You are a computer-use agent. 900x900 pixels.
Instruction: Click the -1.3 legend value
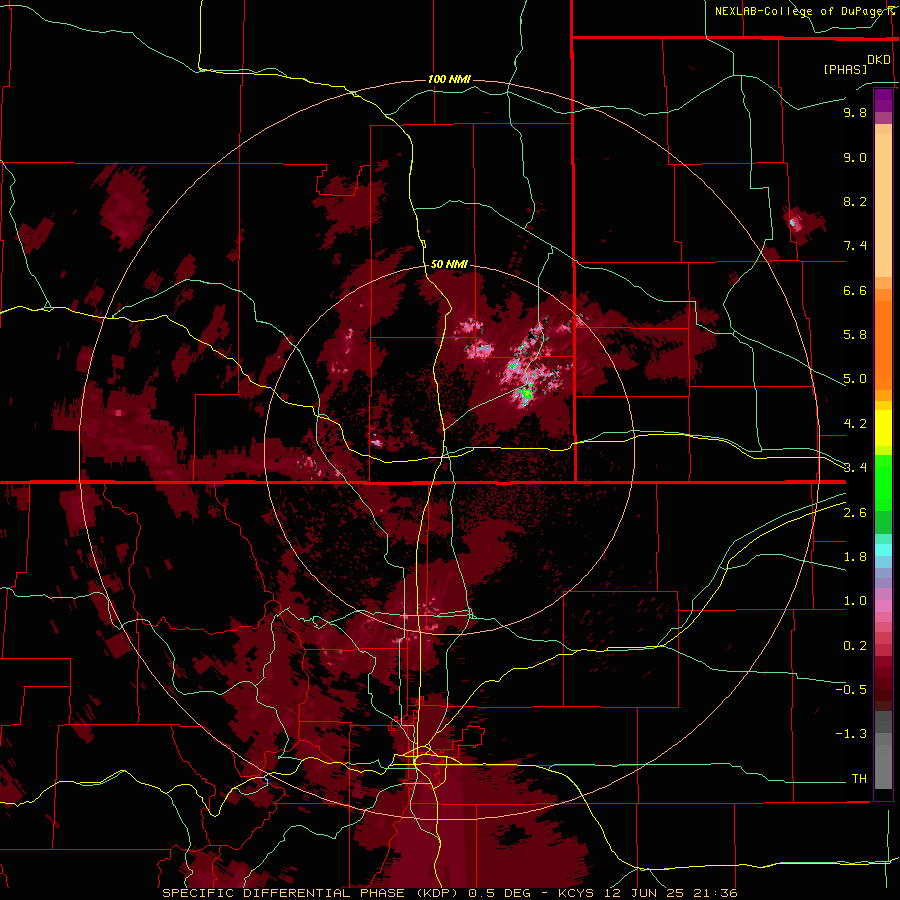click(851, 734)
